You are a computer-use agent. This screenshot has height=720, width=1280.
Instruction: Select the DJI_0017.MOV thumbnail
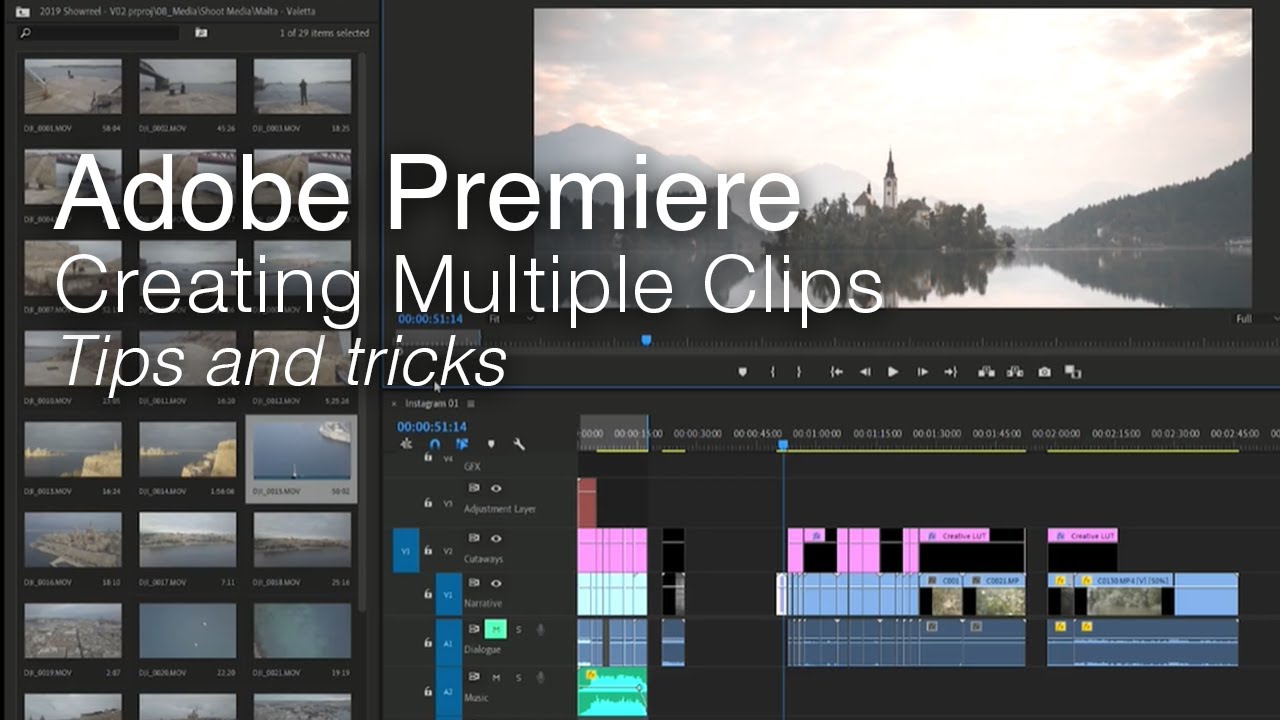tap(187, 540)
